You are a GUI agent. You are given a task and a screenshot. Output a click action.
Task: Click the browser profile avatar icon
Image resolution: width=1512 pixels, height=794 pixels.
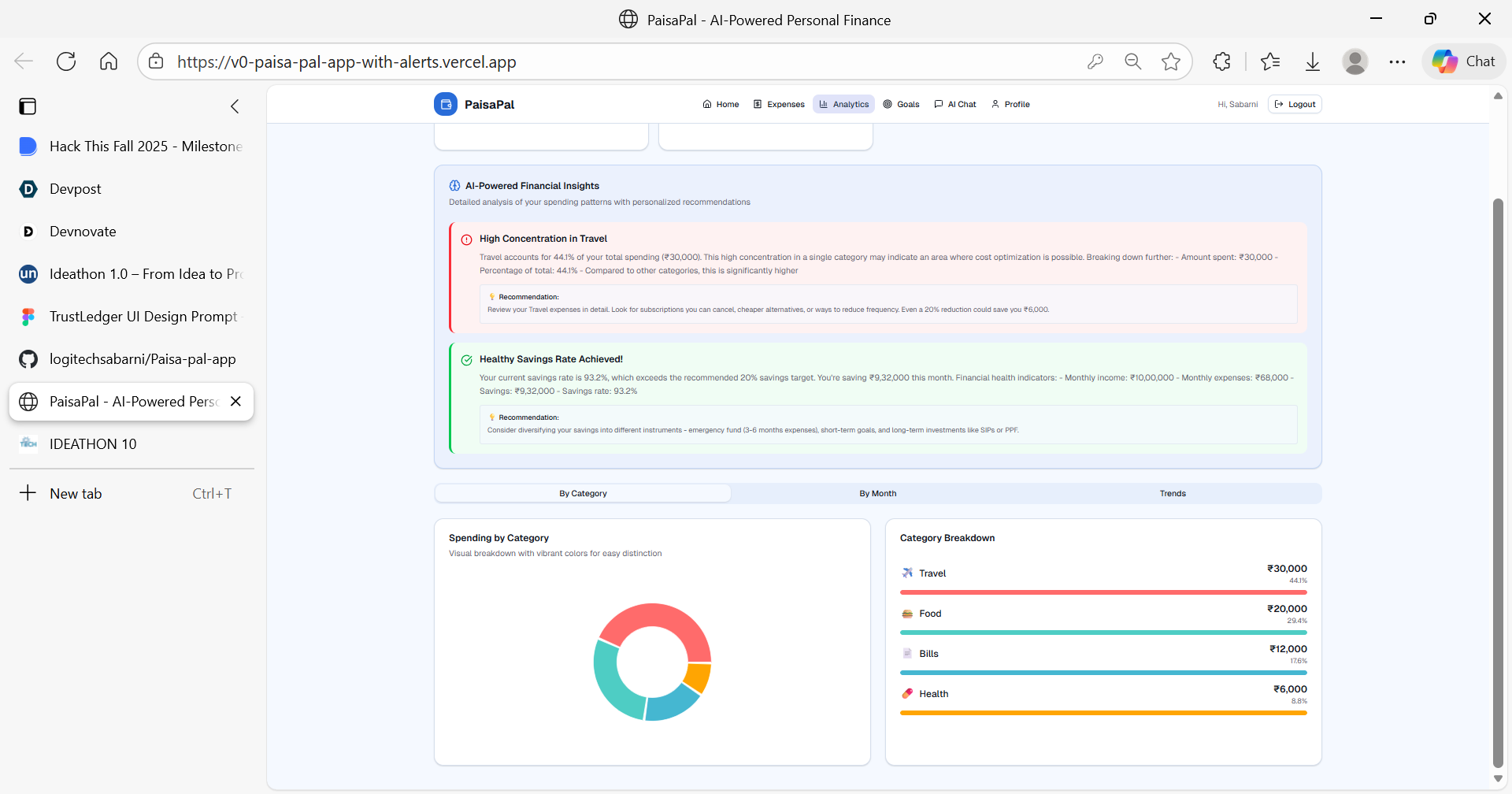pyautogui.click(x=1355, y=61)
